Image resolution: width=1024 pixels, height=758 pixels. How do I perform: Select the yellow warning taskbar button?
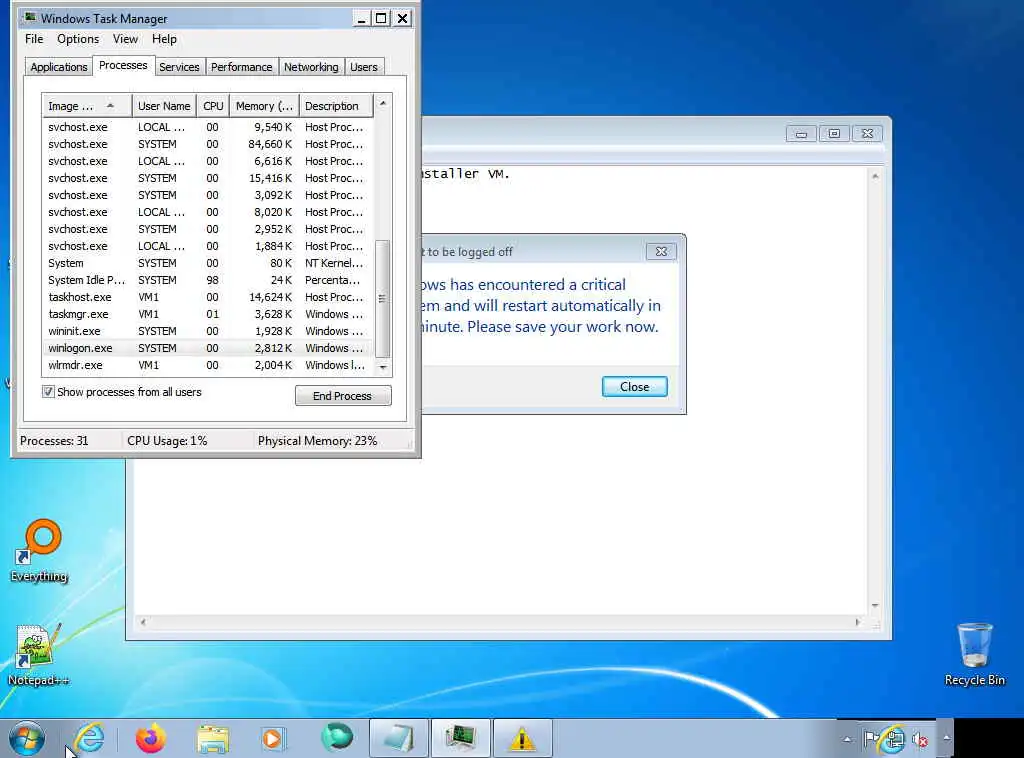(x=522, y=738)
